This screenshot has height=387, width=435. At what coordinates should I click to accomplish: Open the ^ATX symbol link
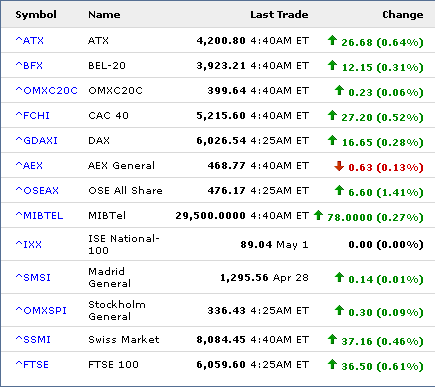coord(30,40)
